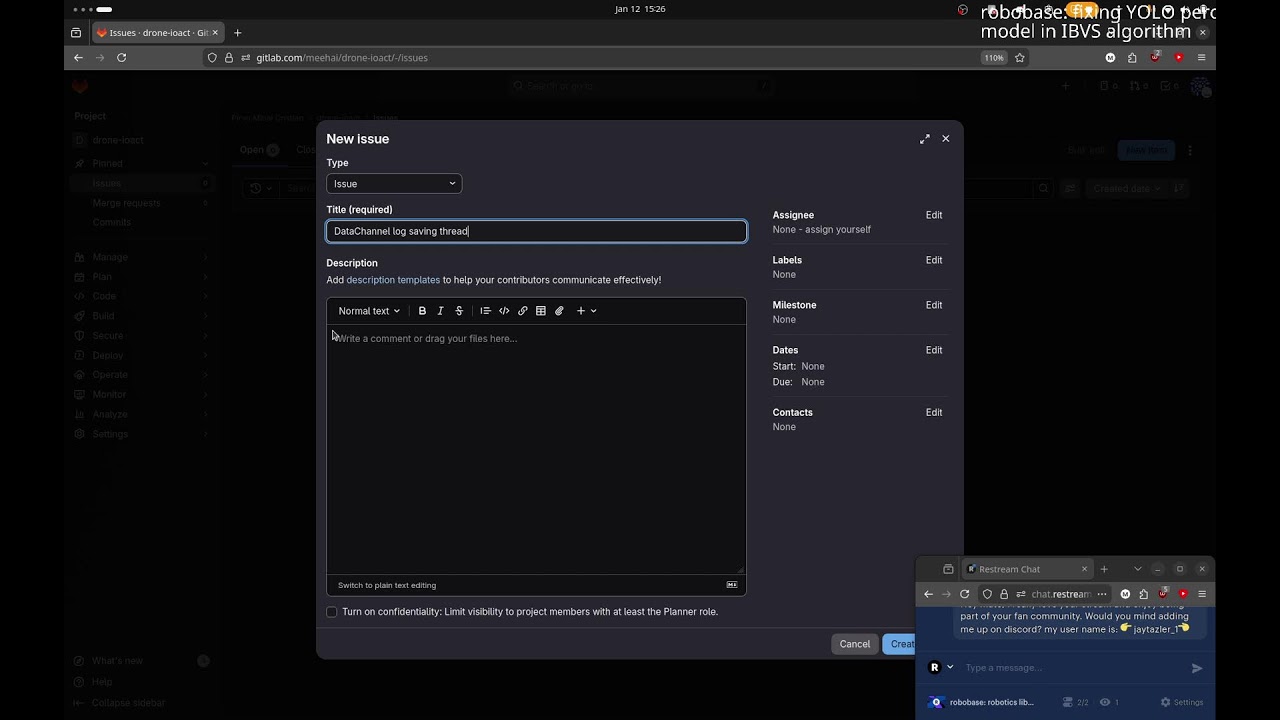Open the Firefox hamburger menu in GitLab window
The width and height of the screenshot is (1280, 720).
coord(1201,58)
